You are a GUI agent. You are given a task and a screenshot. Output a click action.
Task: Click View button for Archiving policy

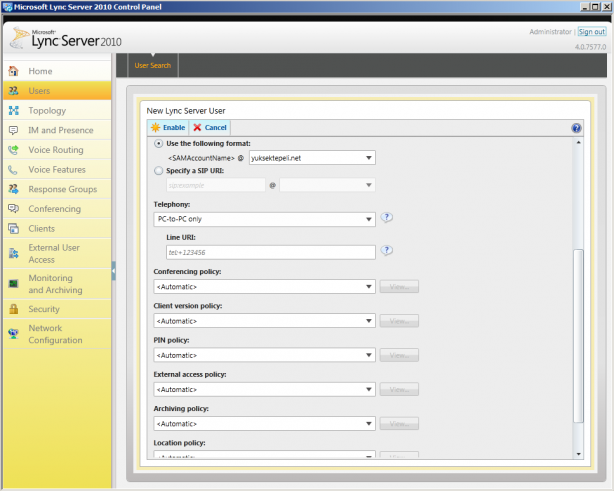399,424
